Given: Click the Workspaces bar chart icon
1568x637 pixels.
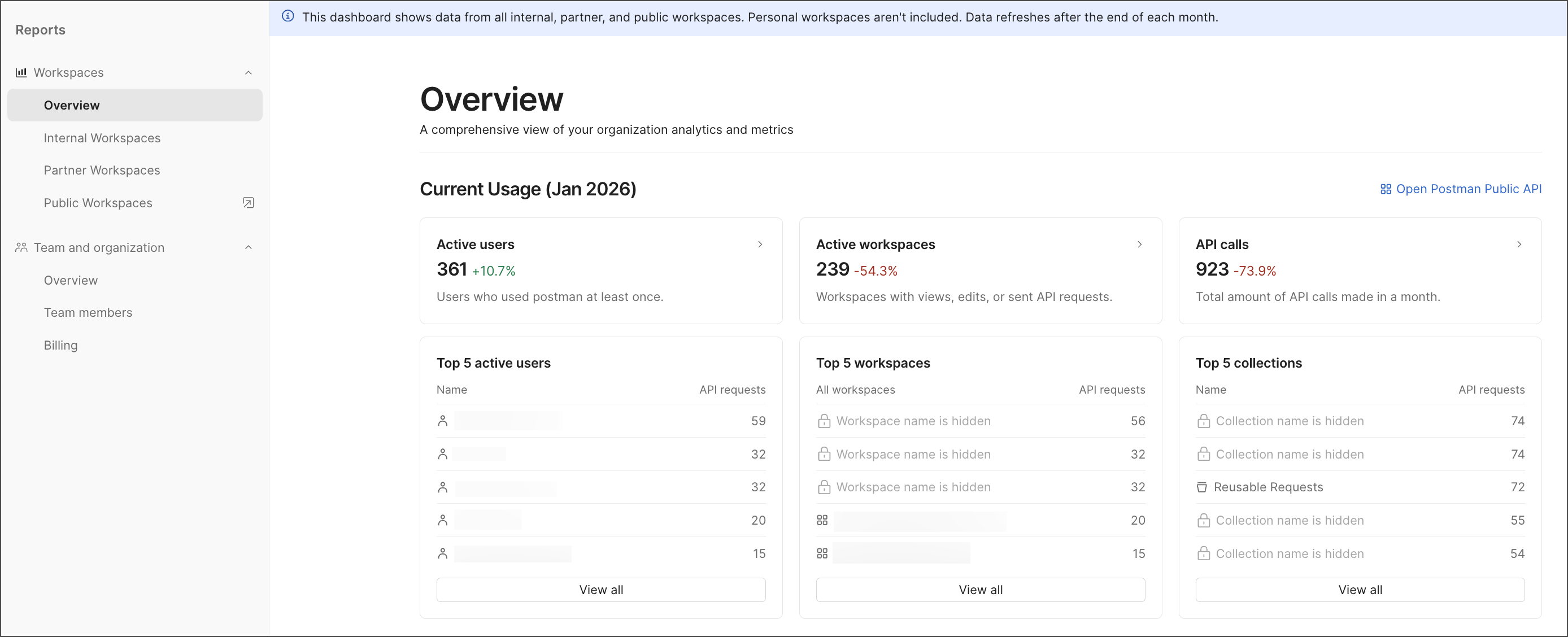Looking at the screenshot, I should point(21,72).
